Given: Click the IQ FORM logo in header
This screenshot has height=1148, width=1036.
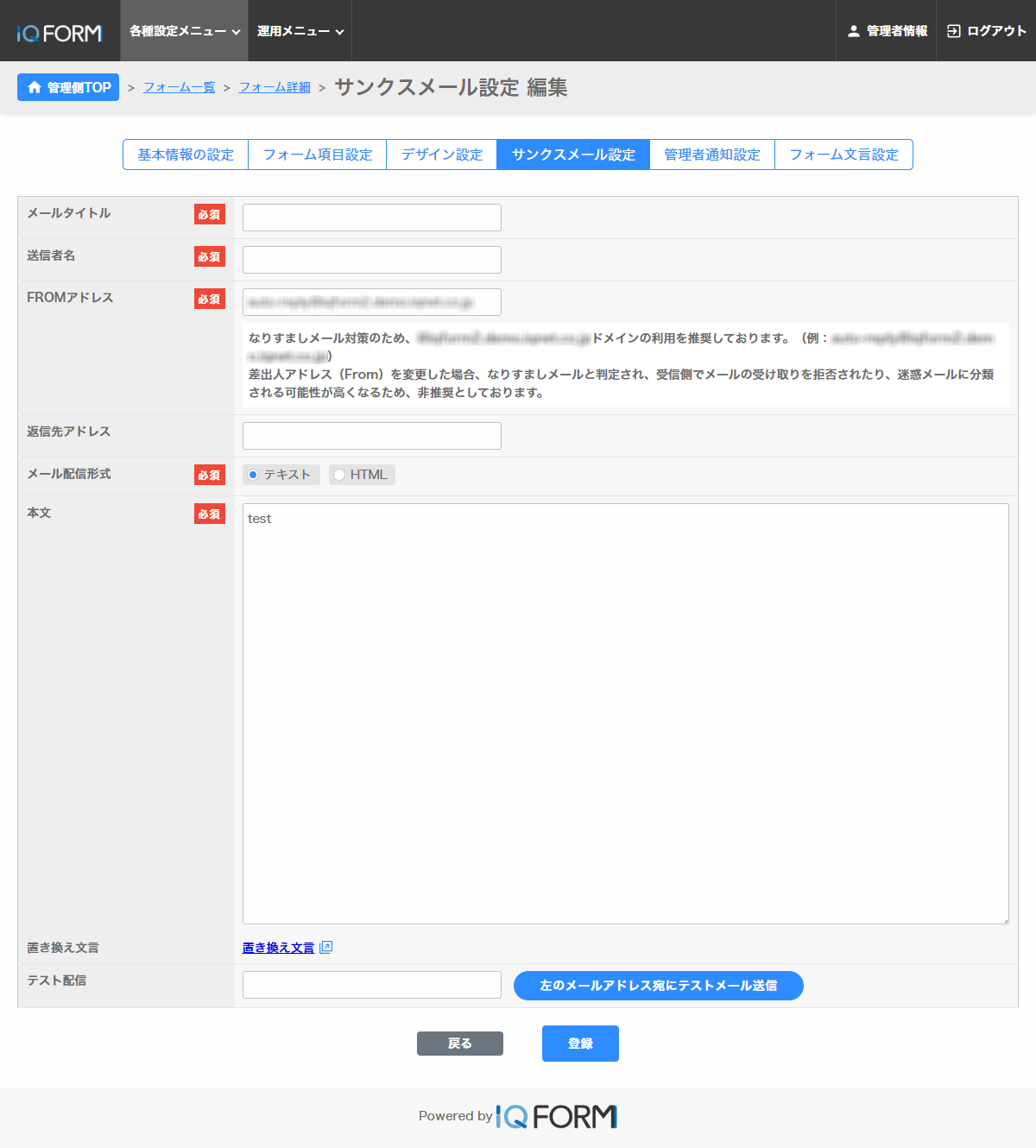Looking at the screenshot, I should point(59,33).
